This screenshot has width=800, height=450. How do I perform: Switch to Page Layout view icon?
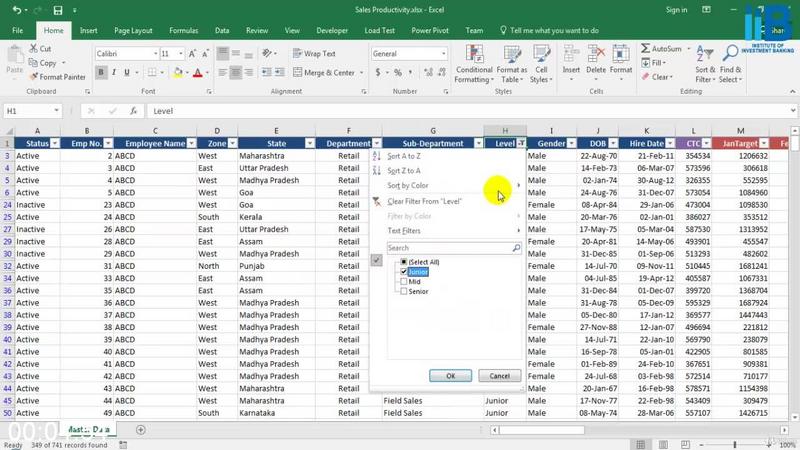point(663,445)
